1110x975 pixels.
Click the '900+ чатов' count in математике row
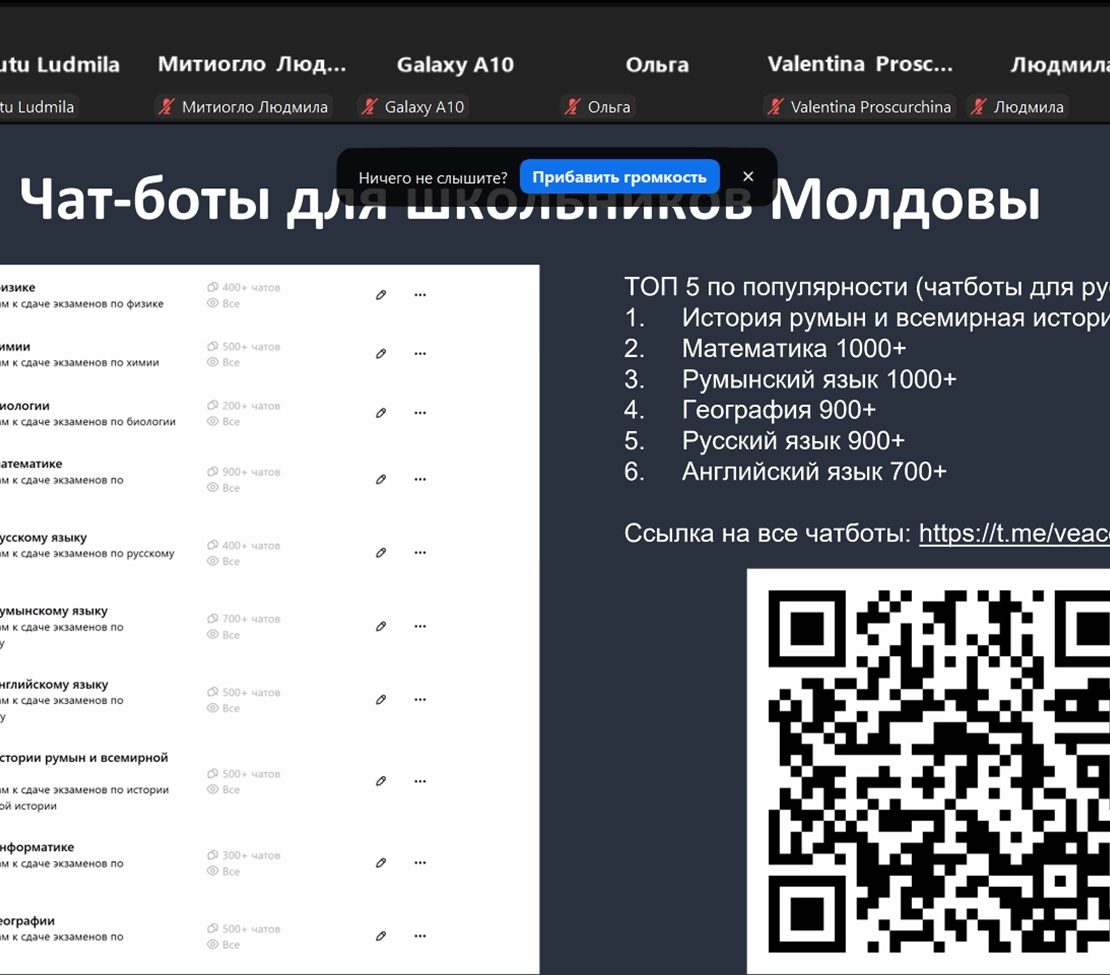click(244, 472)
